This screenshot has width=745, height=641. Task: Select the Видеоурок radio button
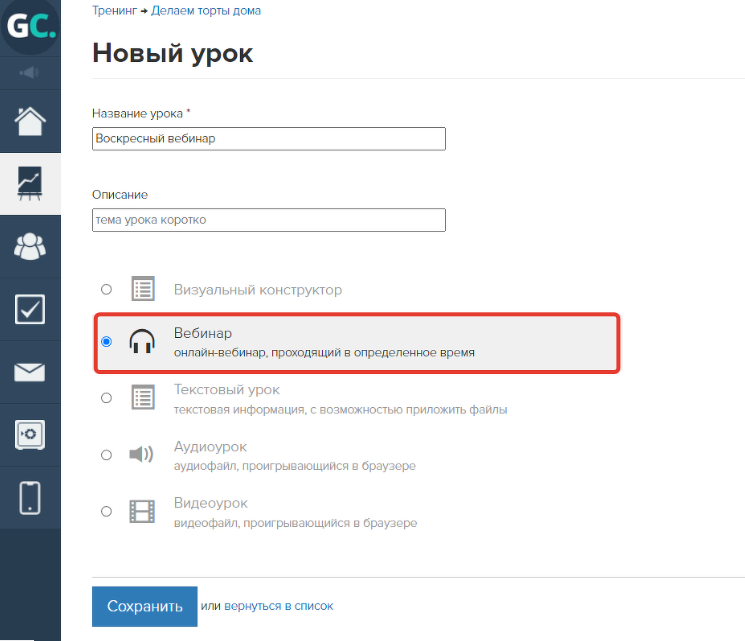click(107, 512)
